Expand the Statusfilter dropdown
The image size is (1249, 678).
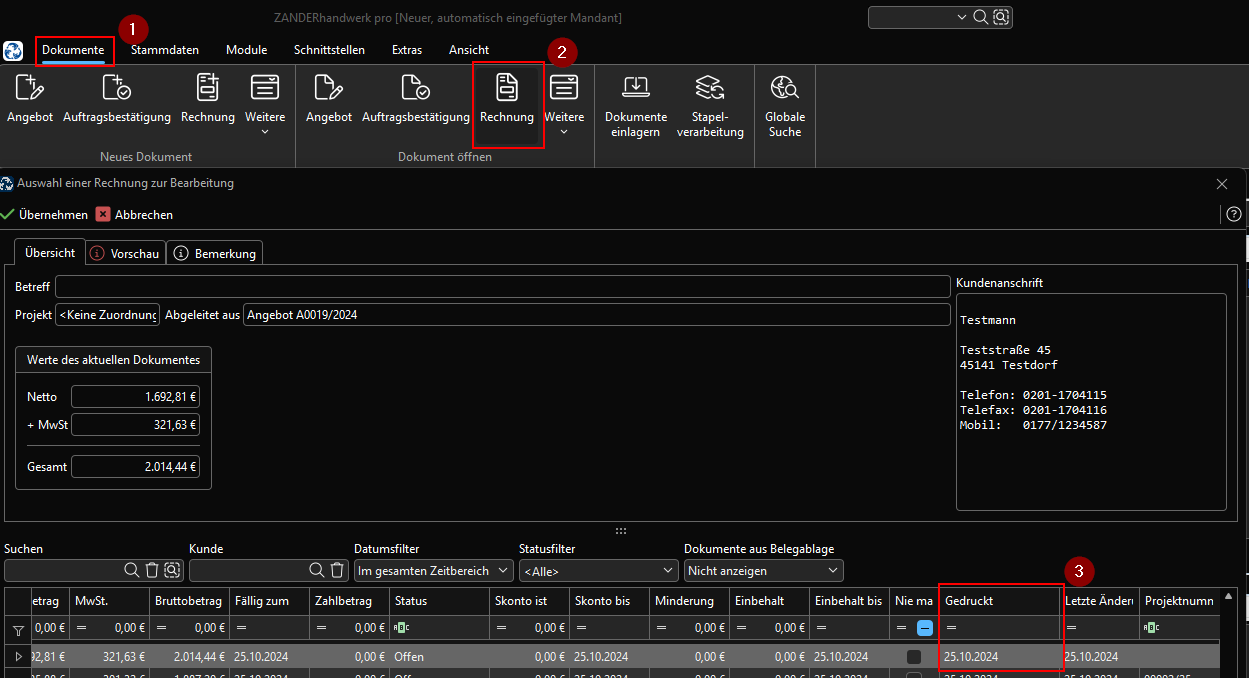click(x=598, y=570)
